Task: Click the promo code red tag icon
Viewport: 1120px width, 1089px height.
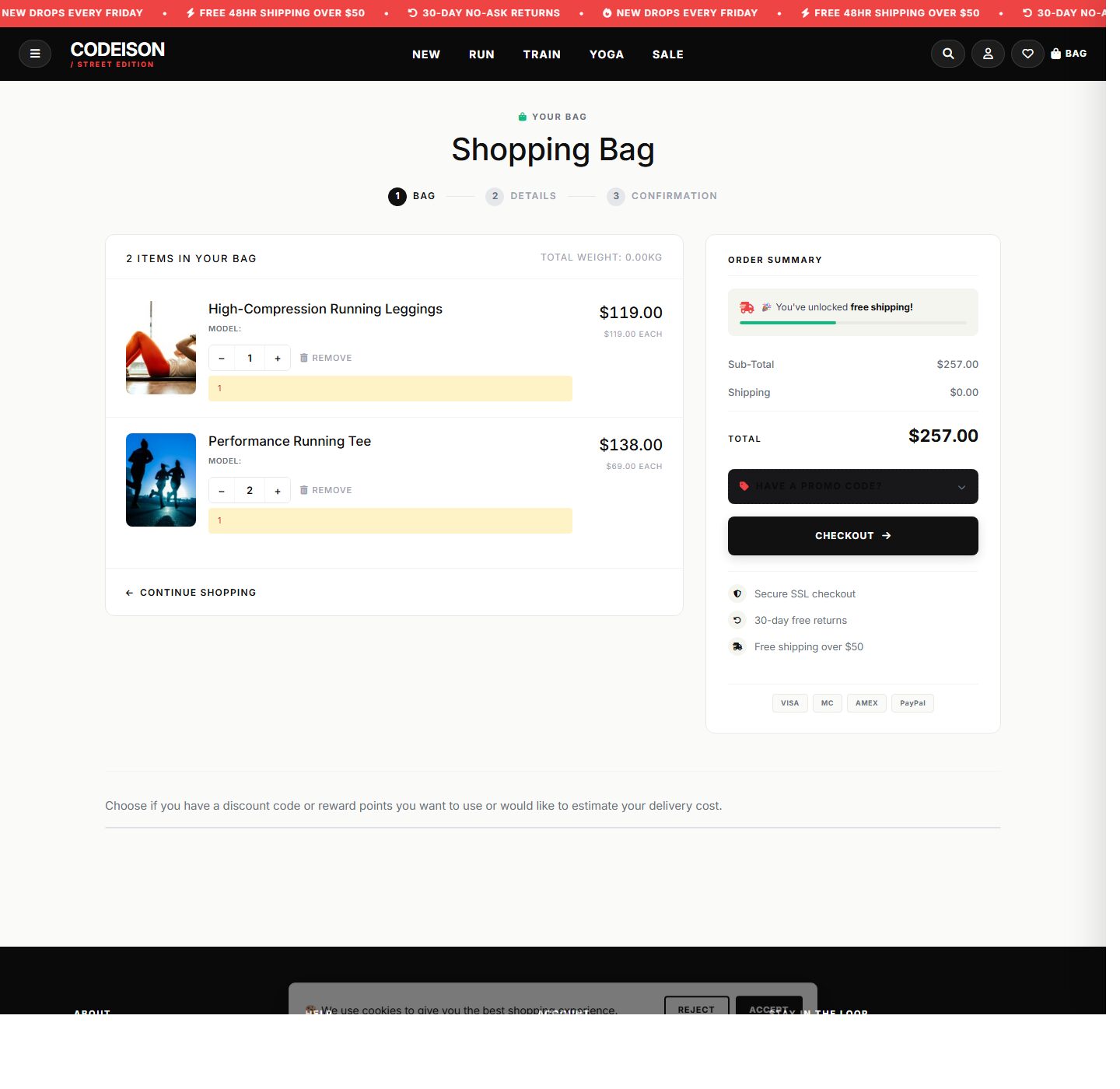Action: click(744, 486)
